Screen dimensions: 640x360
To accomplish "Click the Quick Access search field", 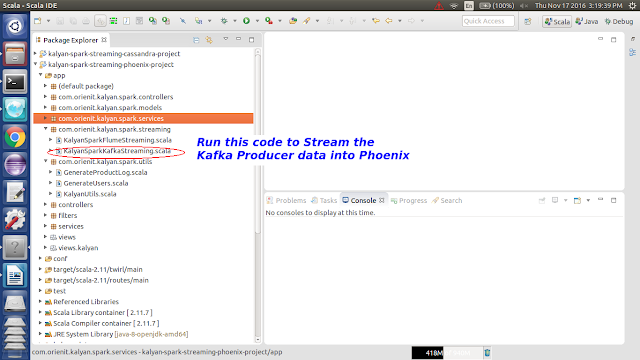I will tap(488, 21).
